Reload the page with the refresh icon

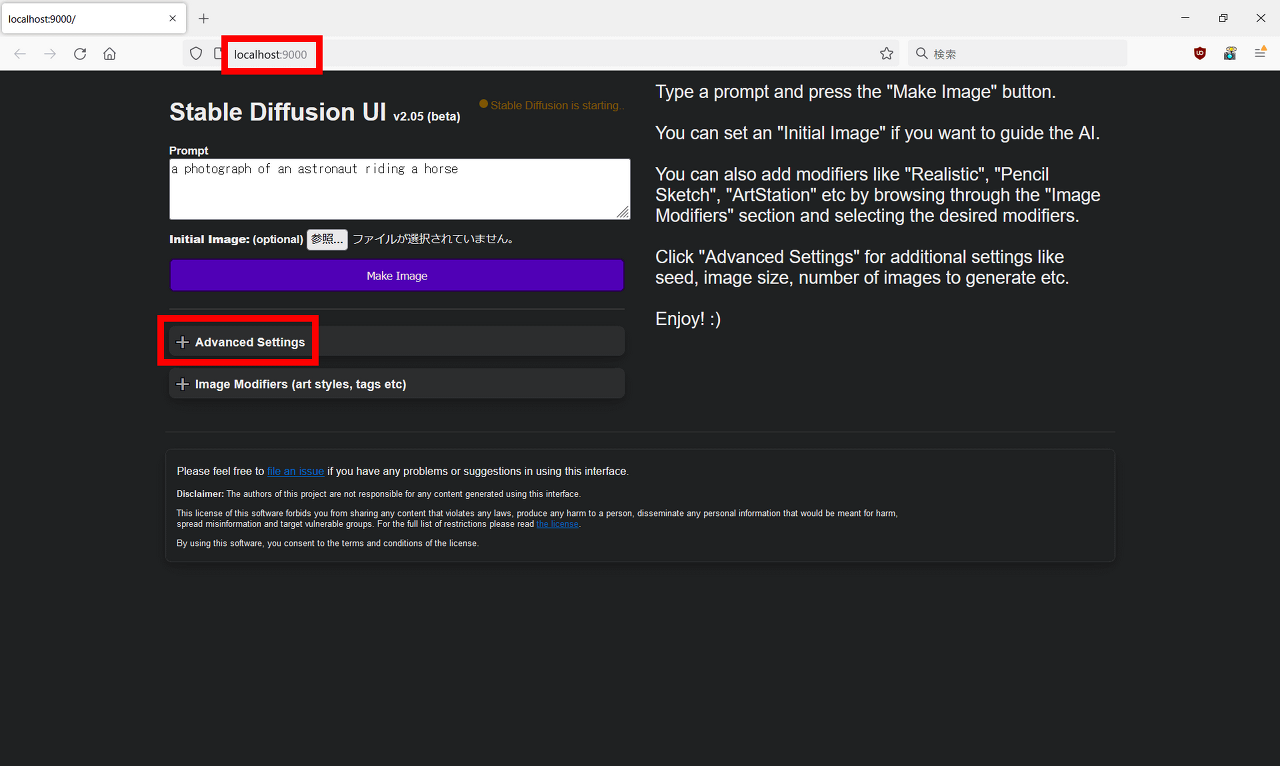[80, 54]
